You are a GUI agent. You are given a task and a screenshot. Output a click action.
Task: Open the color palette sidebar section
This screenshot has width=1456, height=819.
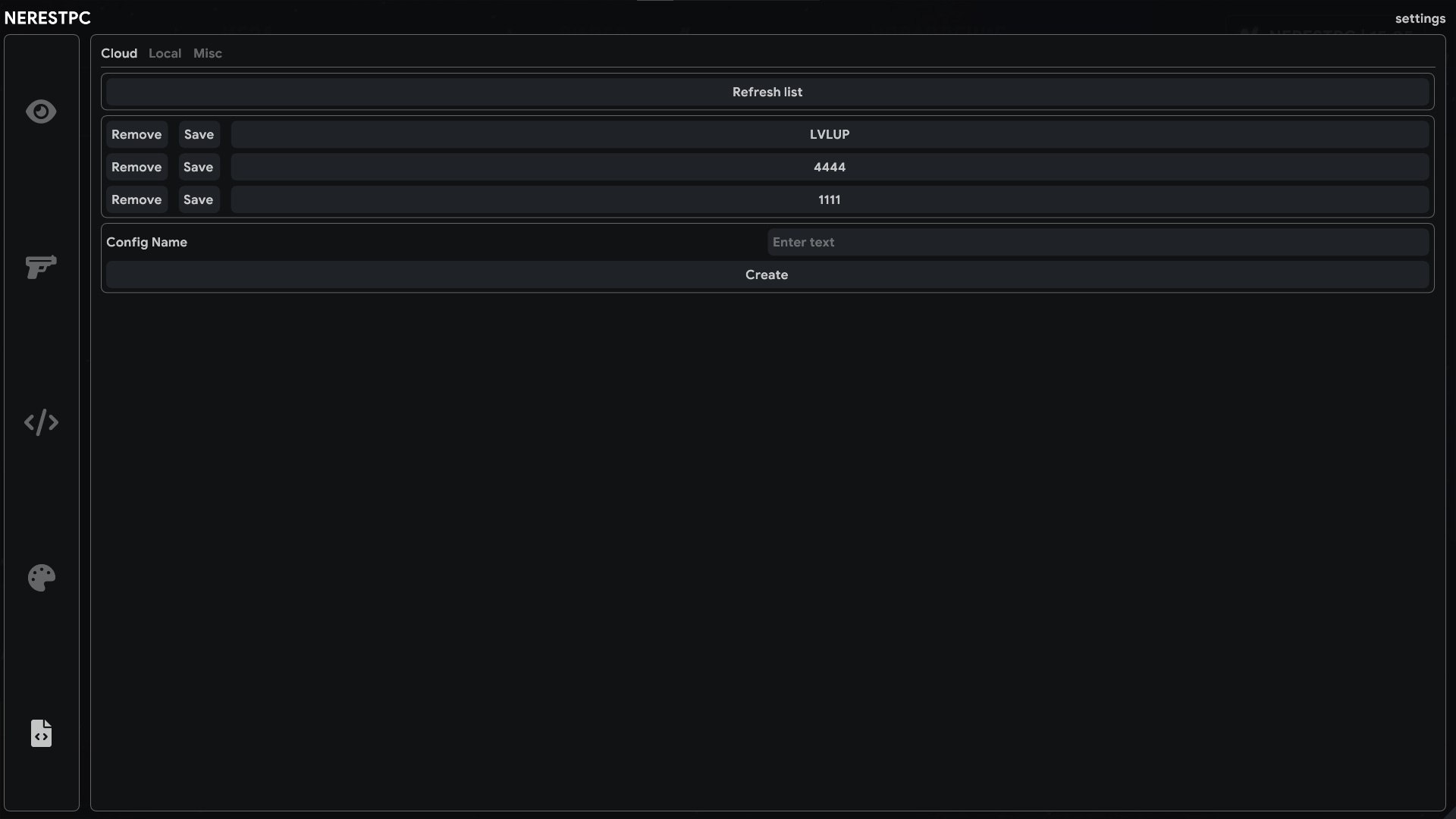(x=41, y=578)
